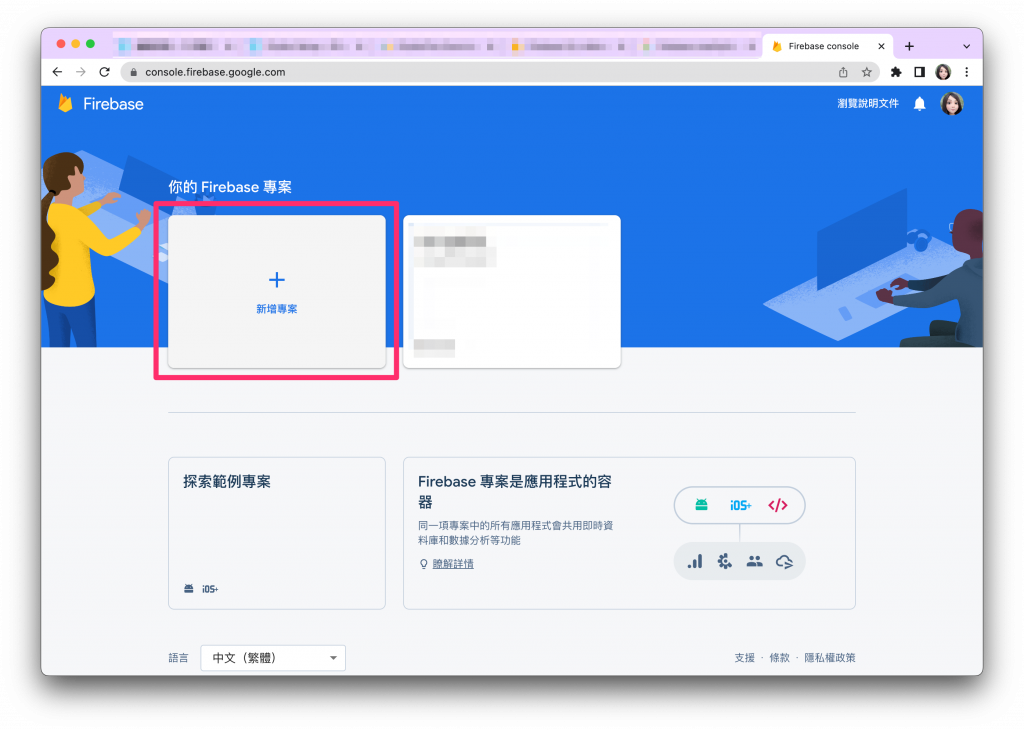This screenshot has width=1024, height=730.
Task: Click the 新增專案 label
Action: tap(277, 309)
